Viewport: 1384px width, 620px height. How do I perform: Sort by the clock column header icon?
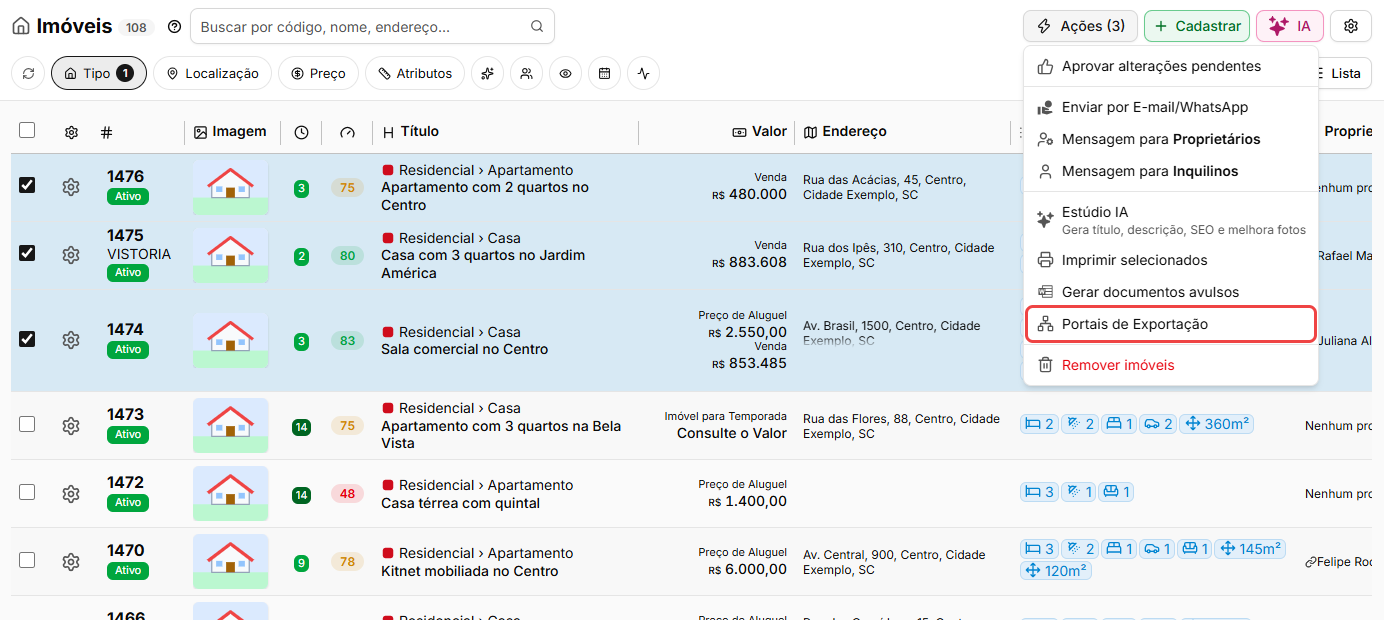[301, 132]
